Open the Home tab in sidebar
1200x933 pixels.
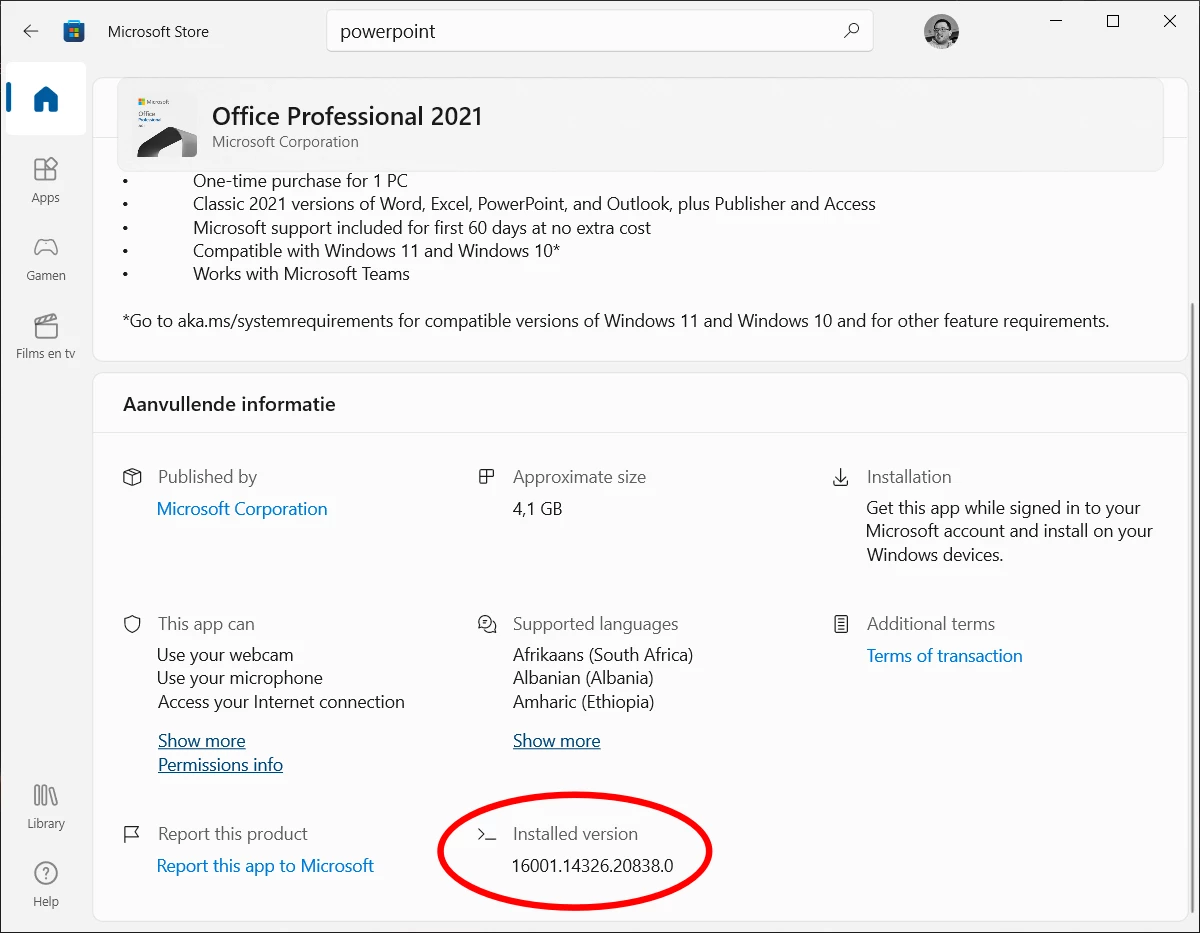pyautogui.click(x=46, y=99)
